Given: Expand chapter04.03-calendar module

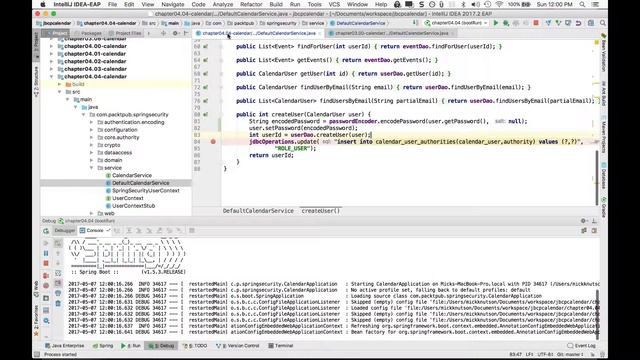Looking at the screenshot, I should [x=51, y=69].
